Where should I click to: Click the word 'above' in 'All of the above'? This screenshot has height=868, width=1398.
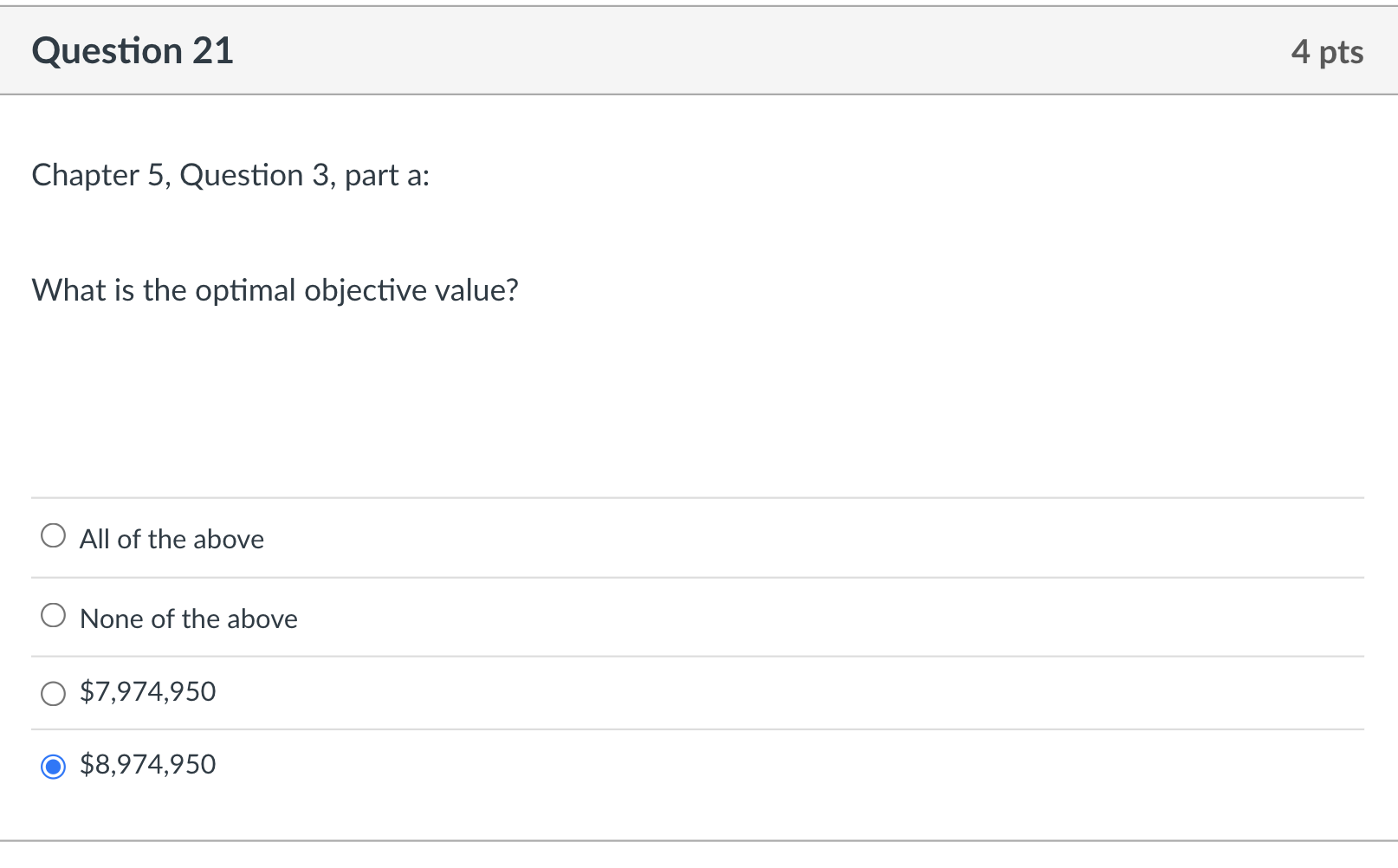click(x=229, y=540)
